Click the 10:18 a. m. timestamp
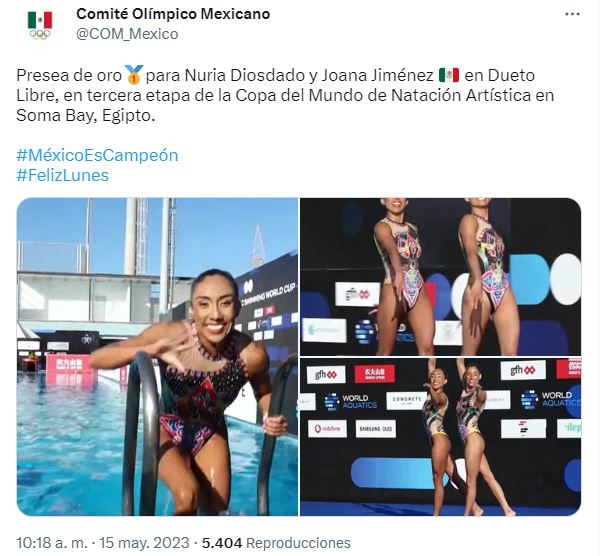The image size is (611, 556). pos(52,543)
